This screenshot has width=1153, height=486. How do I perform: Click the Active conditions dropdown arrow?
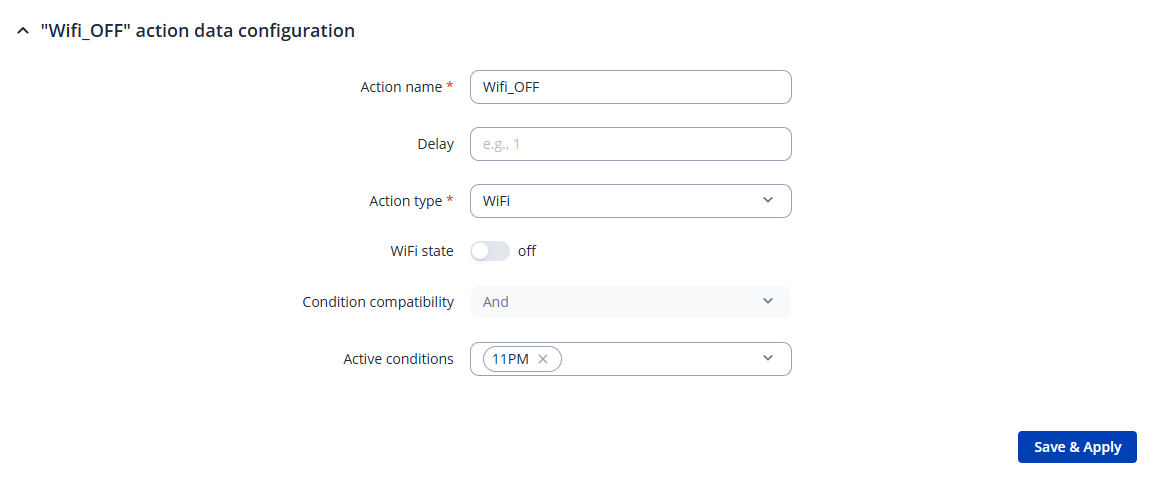768,358
